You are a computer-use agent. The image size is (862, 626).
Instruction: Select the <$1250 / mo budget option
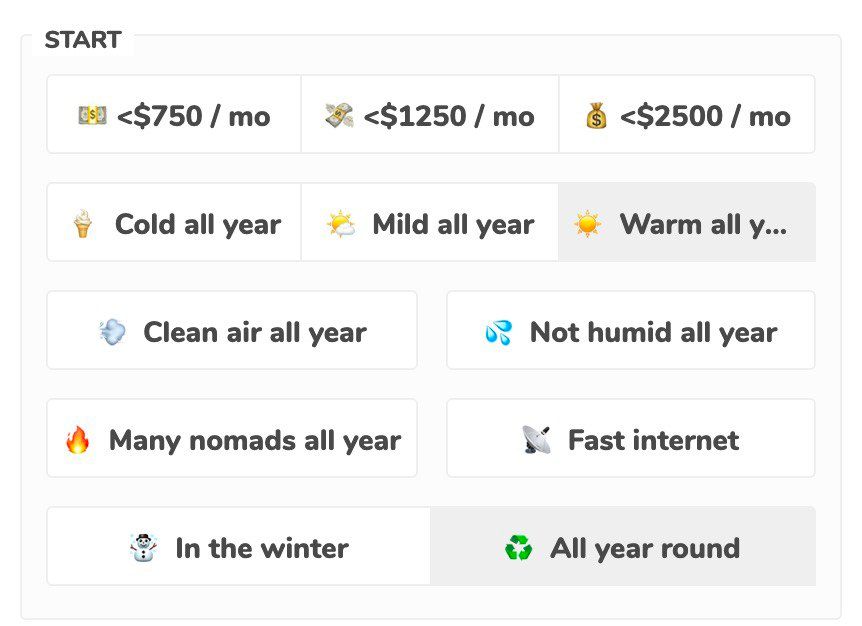click(430, 115)
